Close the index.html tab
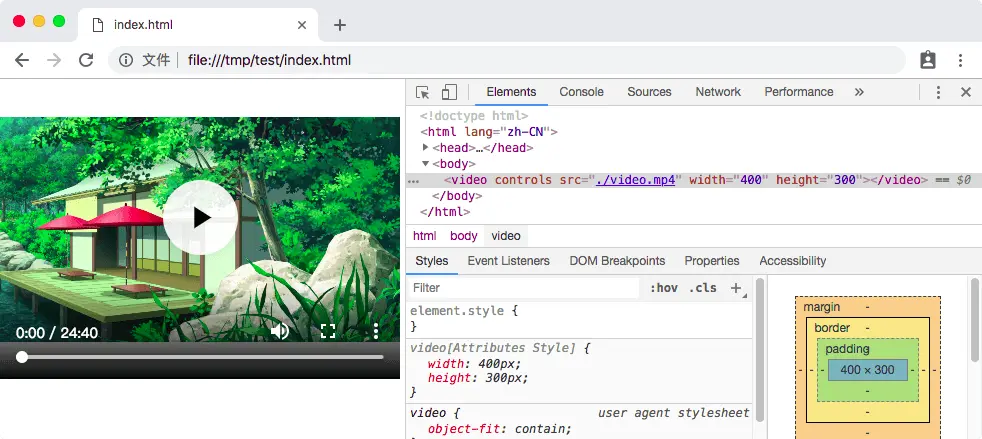The image size is (982, 439). pyautogui.click(x=302, y=25)
